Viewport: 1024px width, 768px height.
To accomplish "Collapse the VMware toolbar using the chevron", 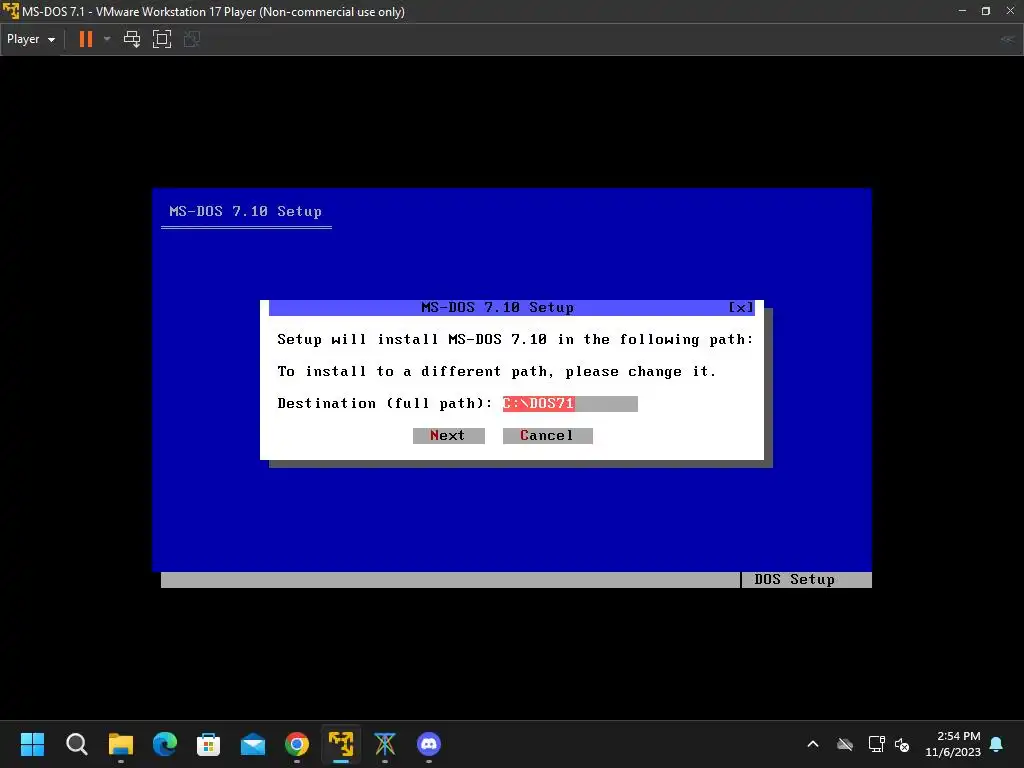I will [x=1008, y=39].
